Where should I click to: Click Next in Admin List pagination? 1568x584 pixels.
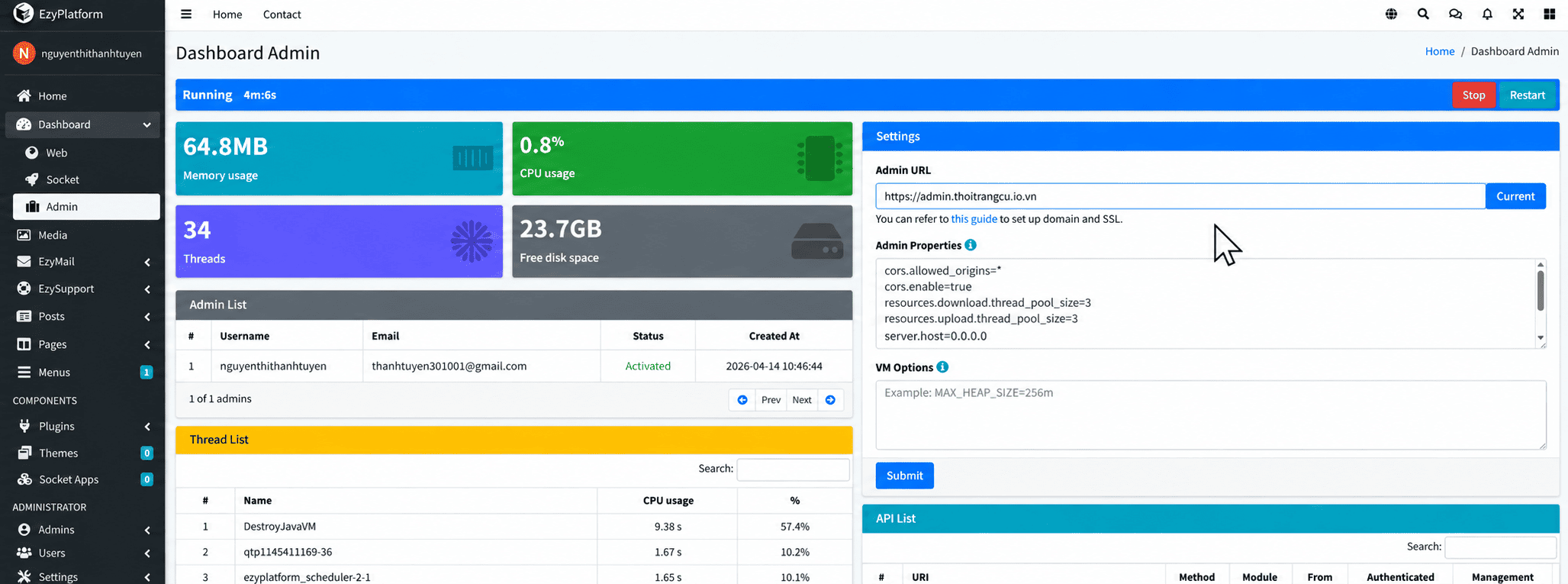802,400
